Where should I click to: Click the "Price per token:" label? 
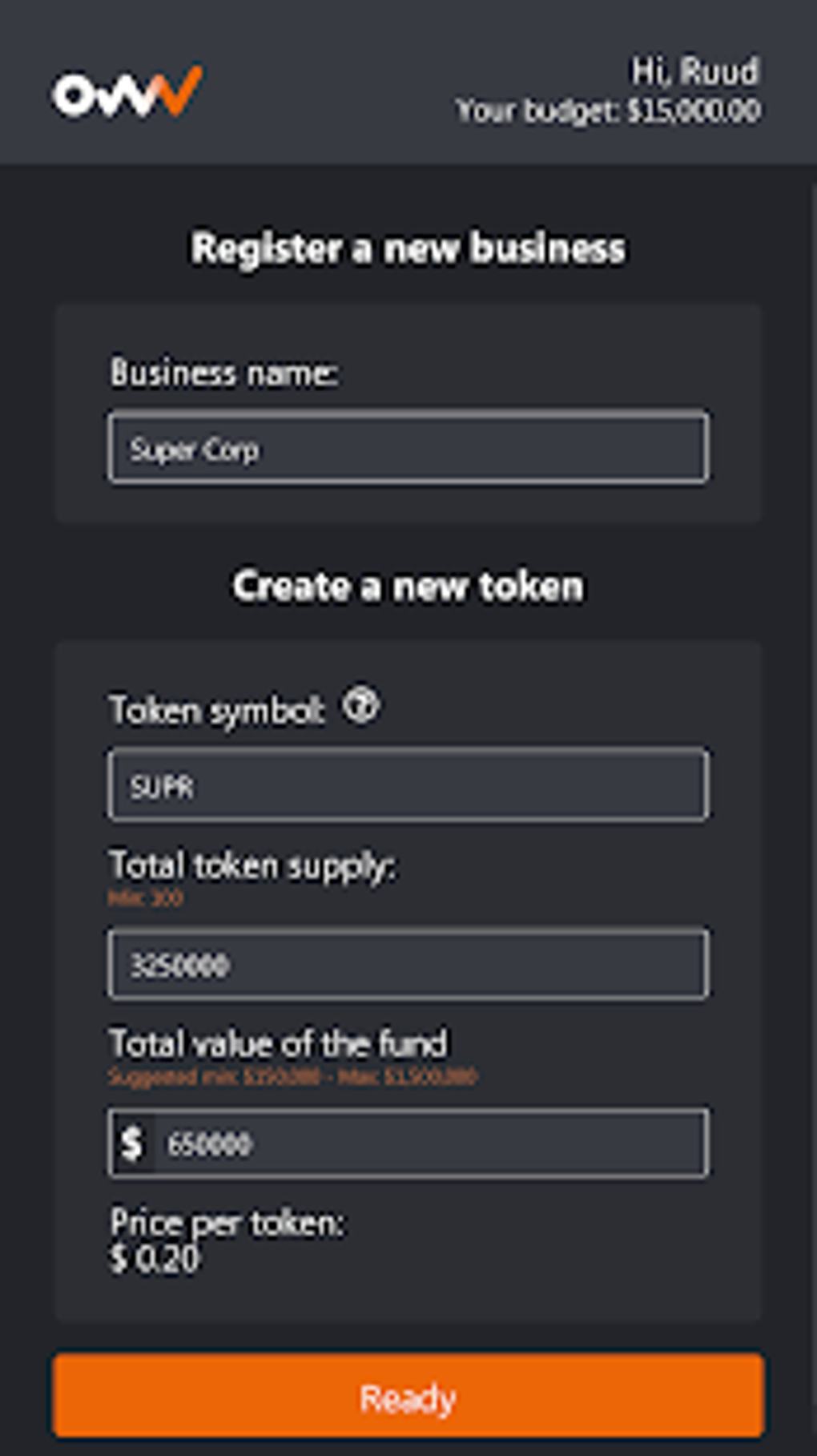pos(227,1223)
